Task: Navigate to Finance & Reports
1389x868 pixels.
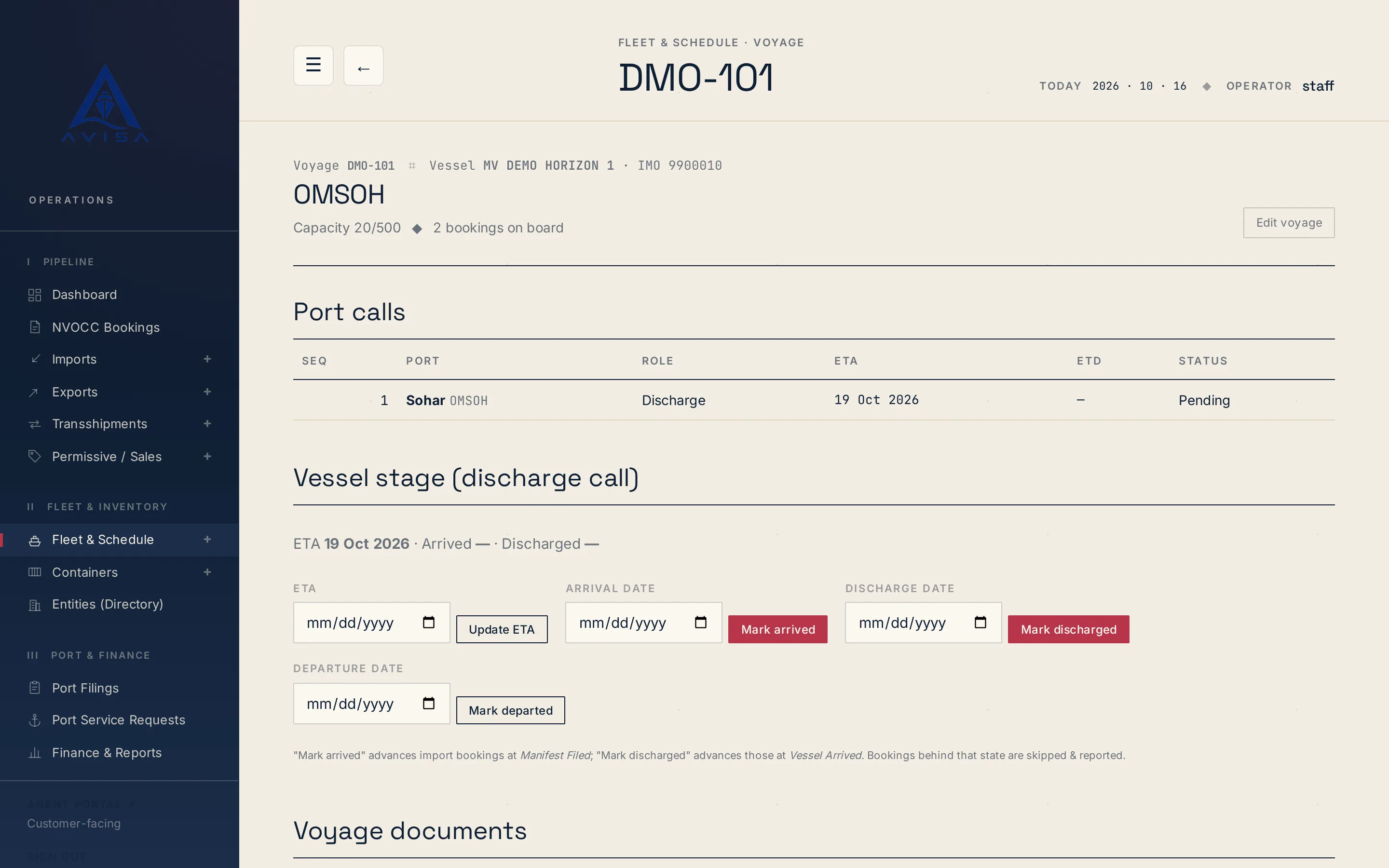Action: 120,753
